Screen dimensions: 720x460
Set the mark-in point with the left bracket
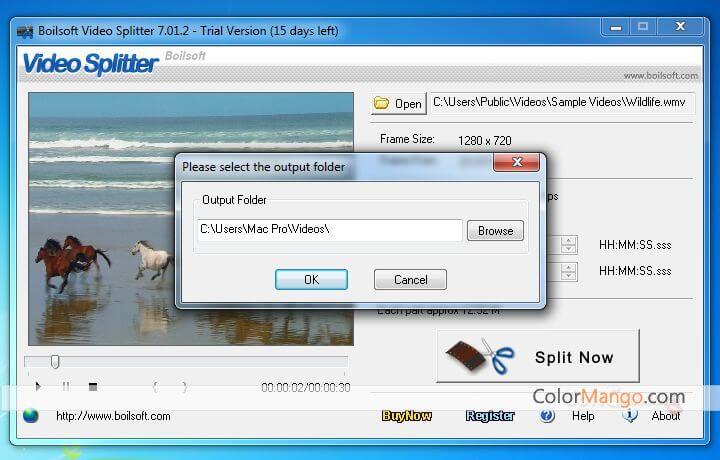tap(155, 386)
